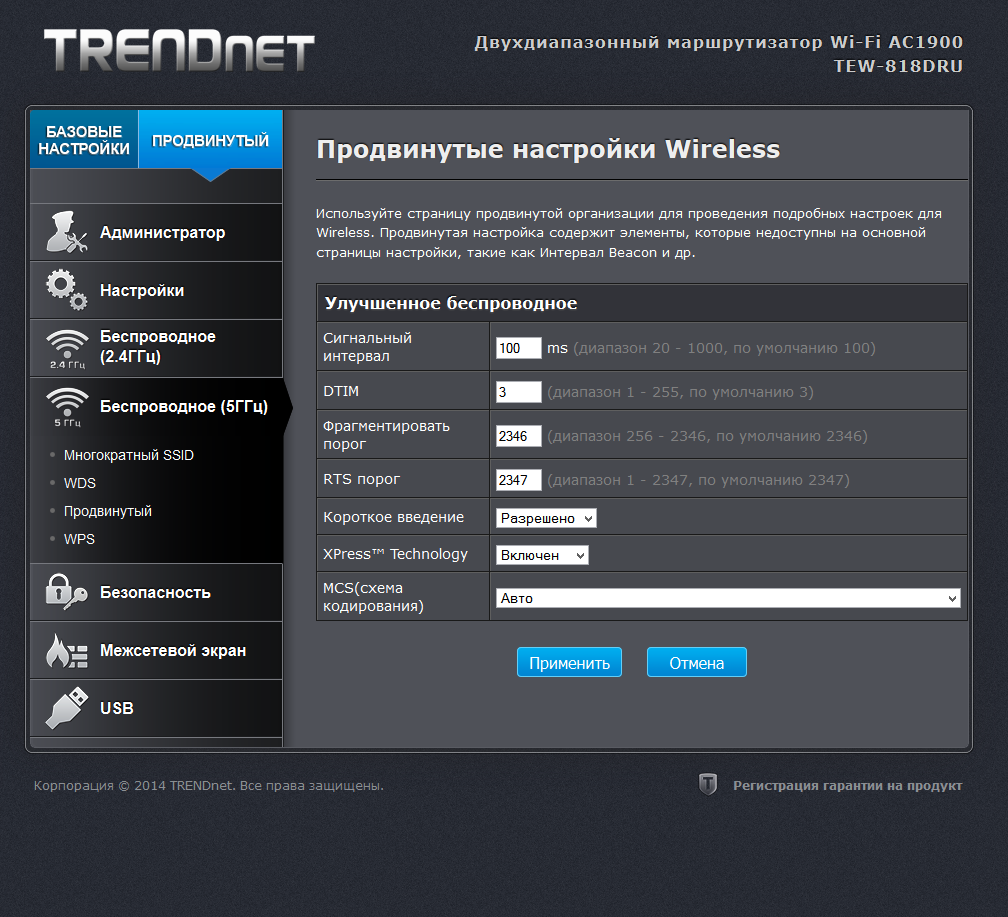Click the TRENDnet logo

[x=179, y=51]
